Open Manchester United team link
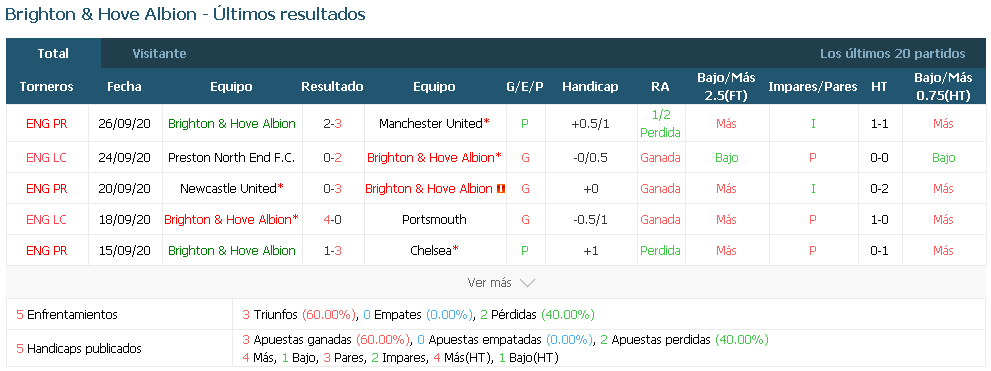 point(430,124)
